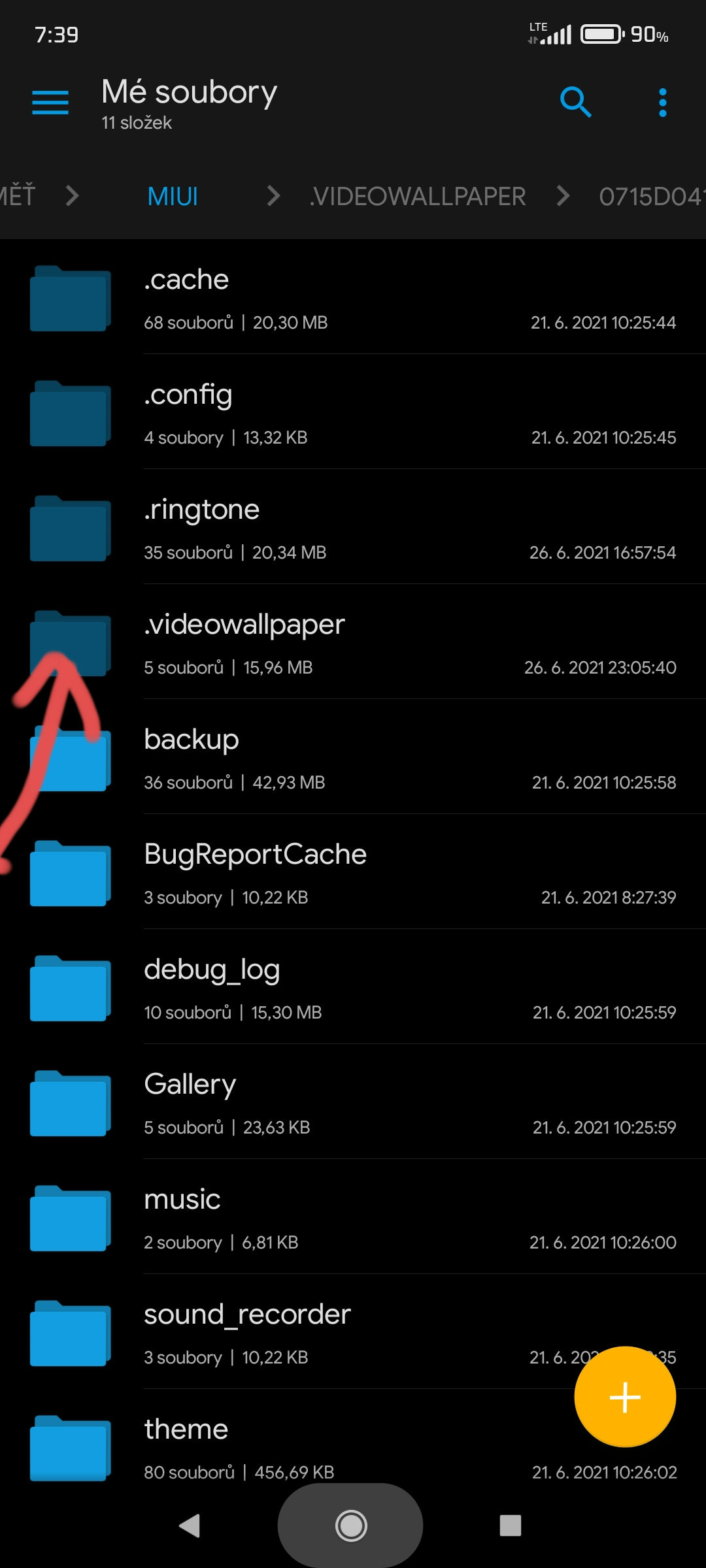Screen dimensions: 706x1568
Task: Click the chevron after .VIDEOWALLPAPER breadcrumb
Action: (563, 195)
